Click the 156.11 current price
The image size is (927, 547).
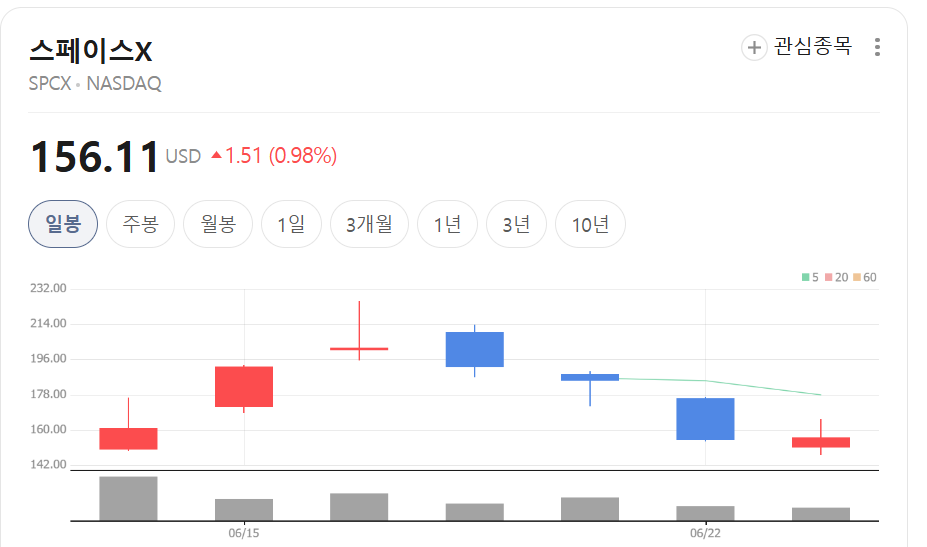[95, 157]
